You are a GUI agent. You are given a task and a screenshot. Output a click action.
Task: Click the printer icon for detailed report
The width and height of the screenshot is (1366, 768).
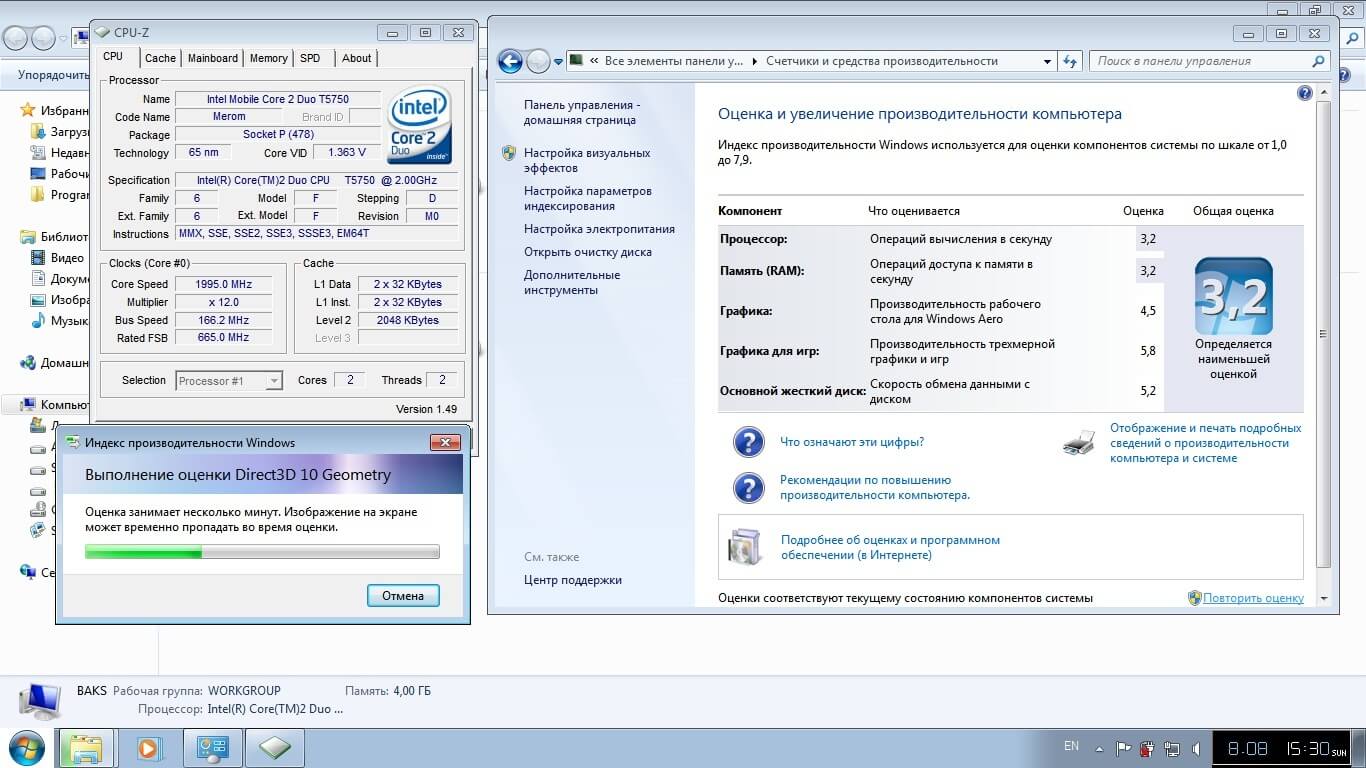(x=1078, y=443)
